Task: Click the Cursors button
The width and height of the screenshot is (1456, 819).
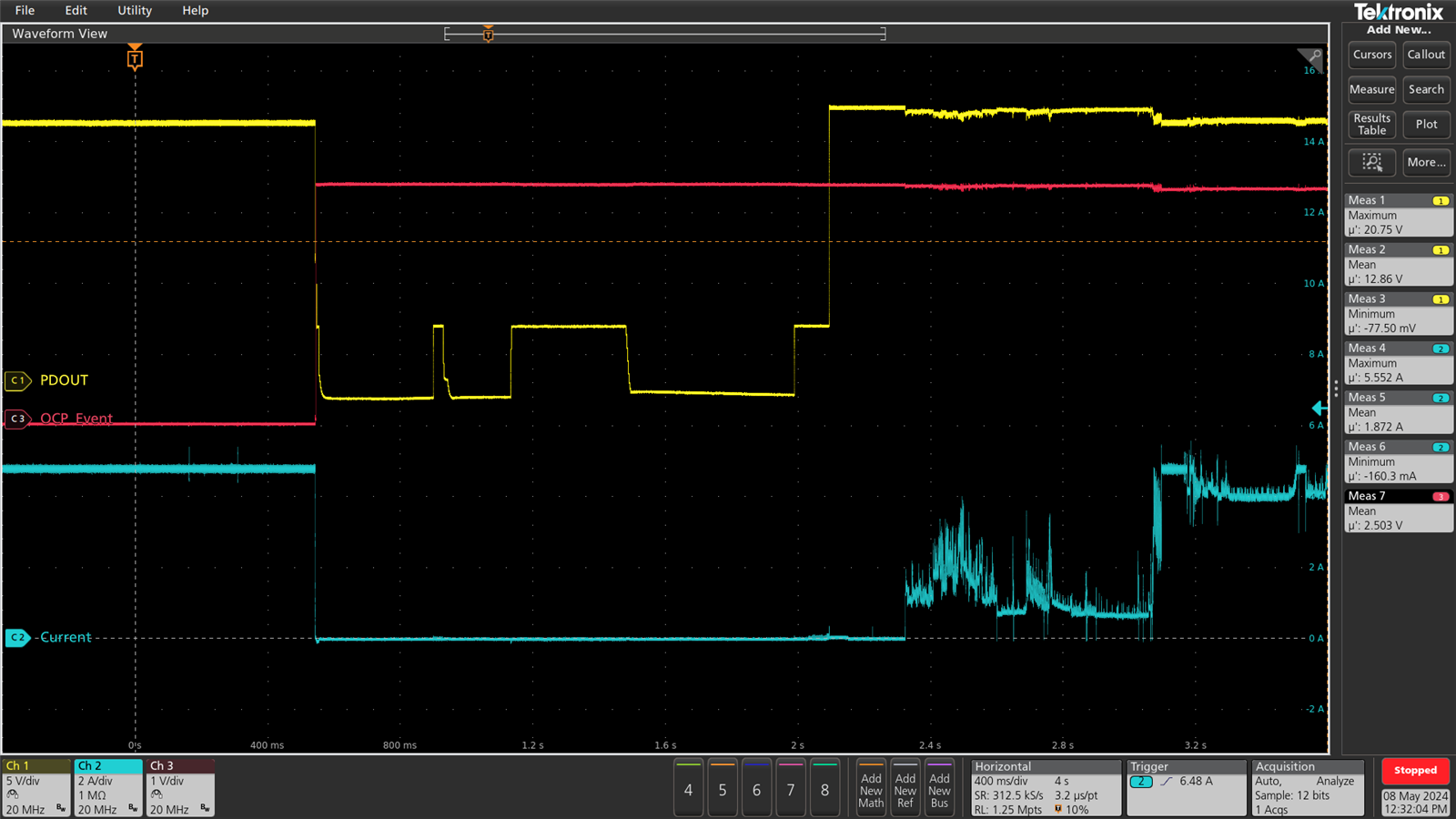Action: 1372,55
